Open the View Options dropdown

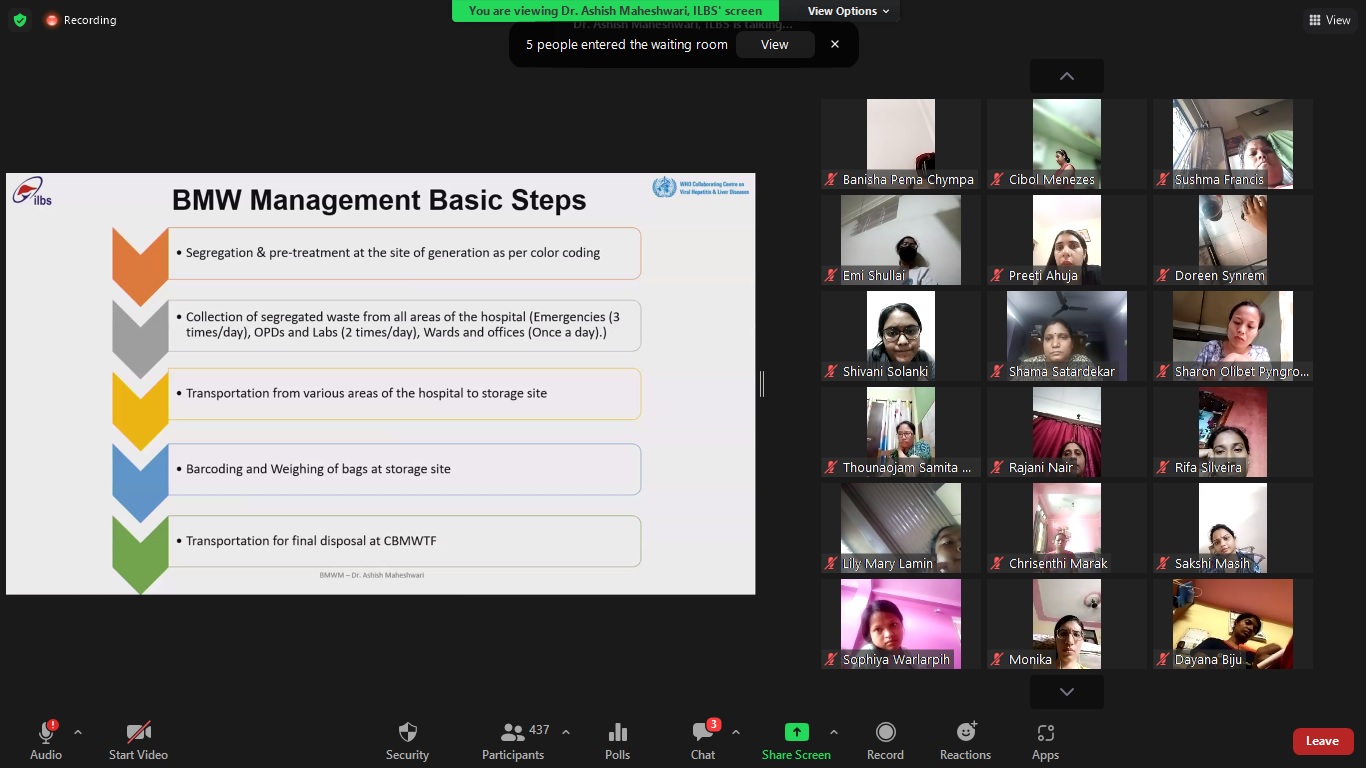(x=849, y=11)
